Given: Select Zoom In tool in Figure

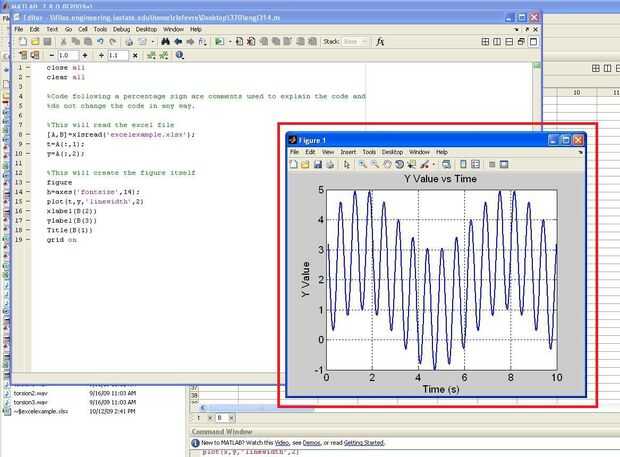Looking at the screenshot, I should tap(363, 164).
